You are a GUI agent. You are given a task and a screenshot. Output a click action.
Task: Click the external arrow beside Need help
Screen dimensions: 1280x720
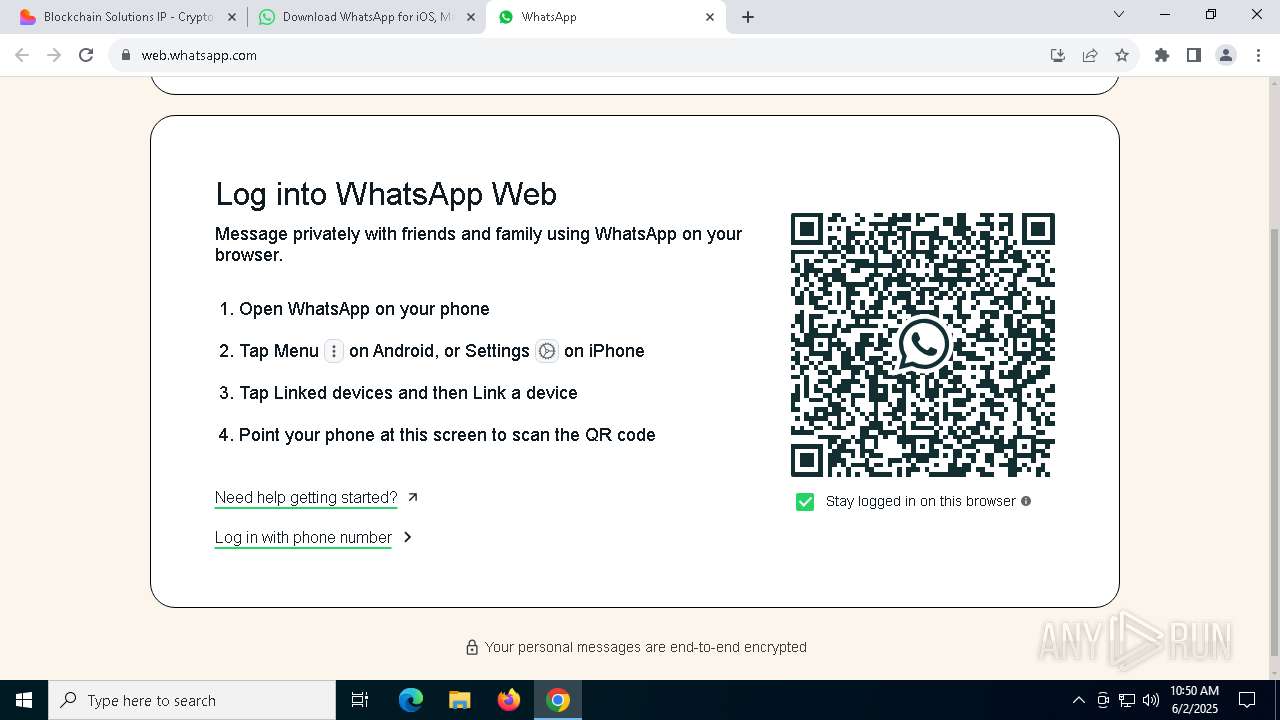tap(413, 497)
